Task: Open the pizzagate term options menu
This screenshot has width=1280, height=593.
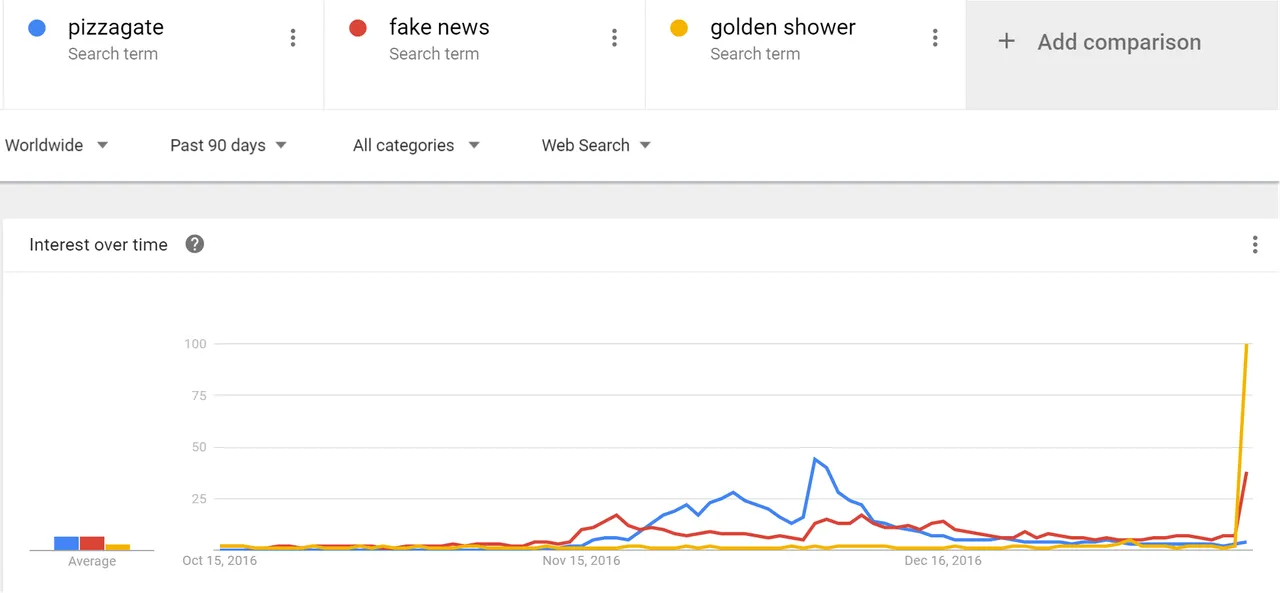Action: click(293, 38)
